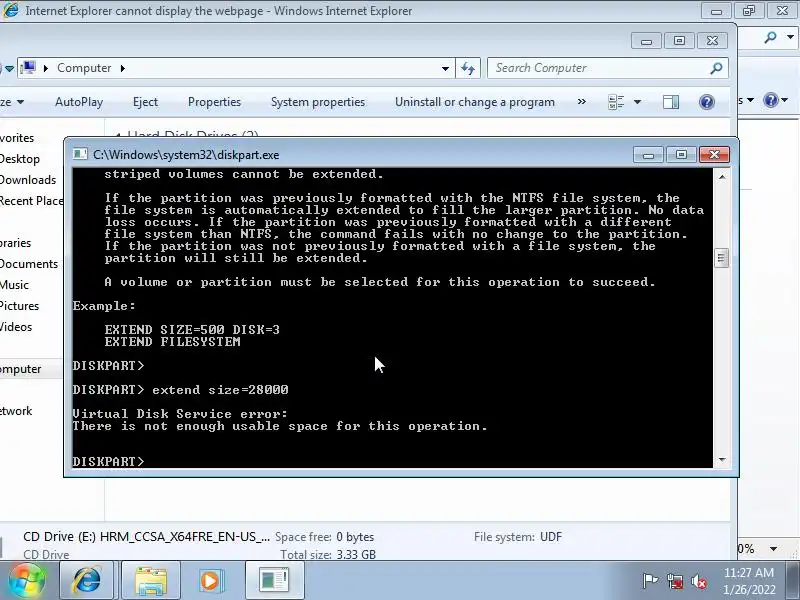
Task: Click the Internet Explorer title bar icon
Action: coord(11,10)
